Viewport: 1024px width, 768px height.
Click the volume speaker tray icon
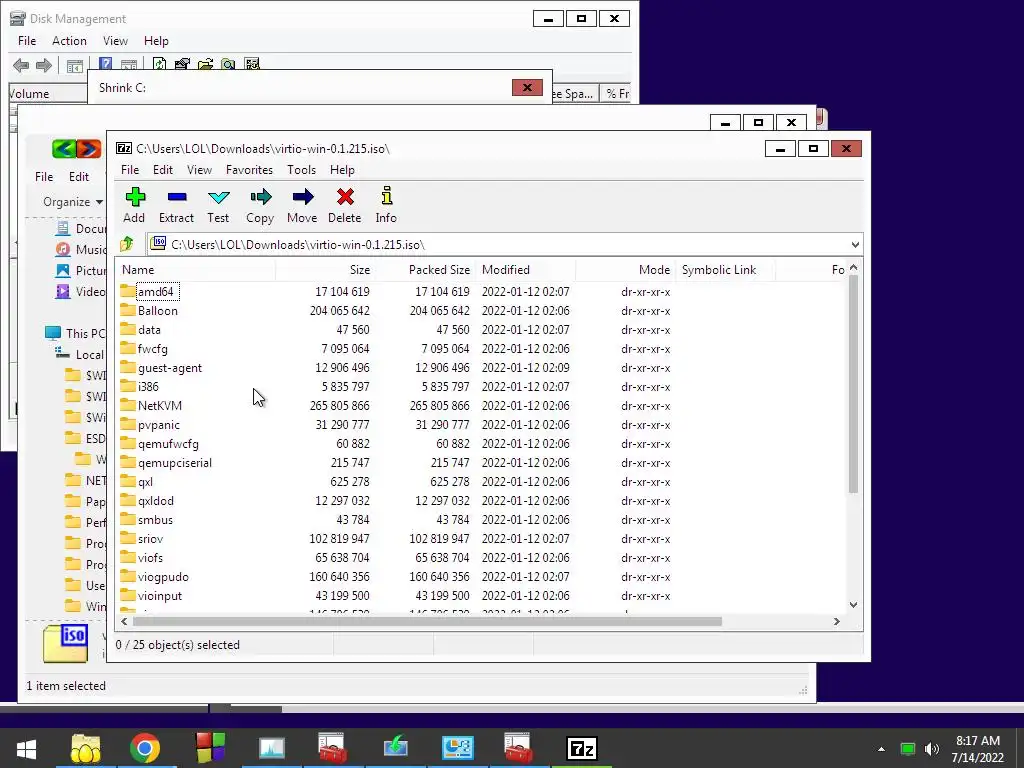point(932,749)
